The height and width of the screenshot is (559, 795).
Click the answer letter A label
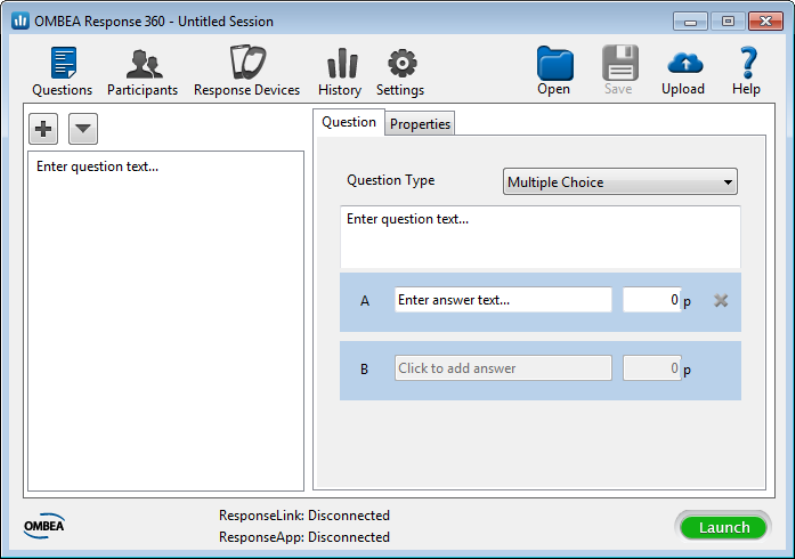click(365, 301)
